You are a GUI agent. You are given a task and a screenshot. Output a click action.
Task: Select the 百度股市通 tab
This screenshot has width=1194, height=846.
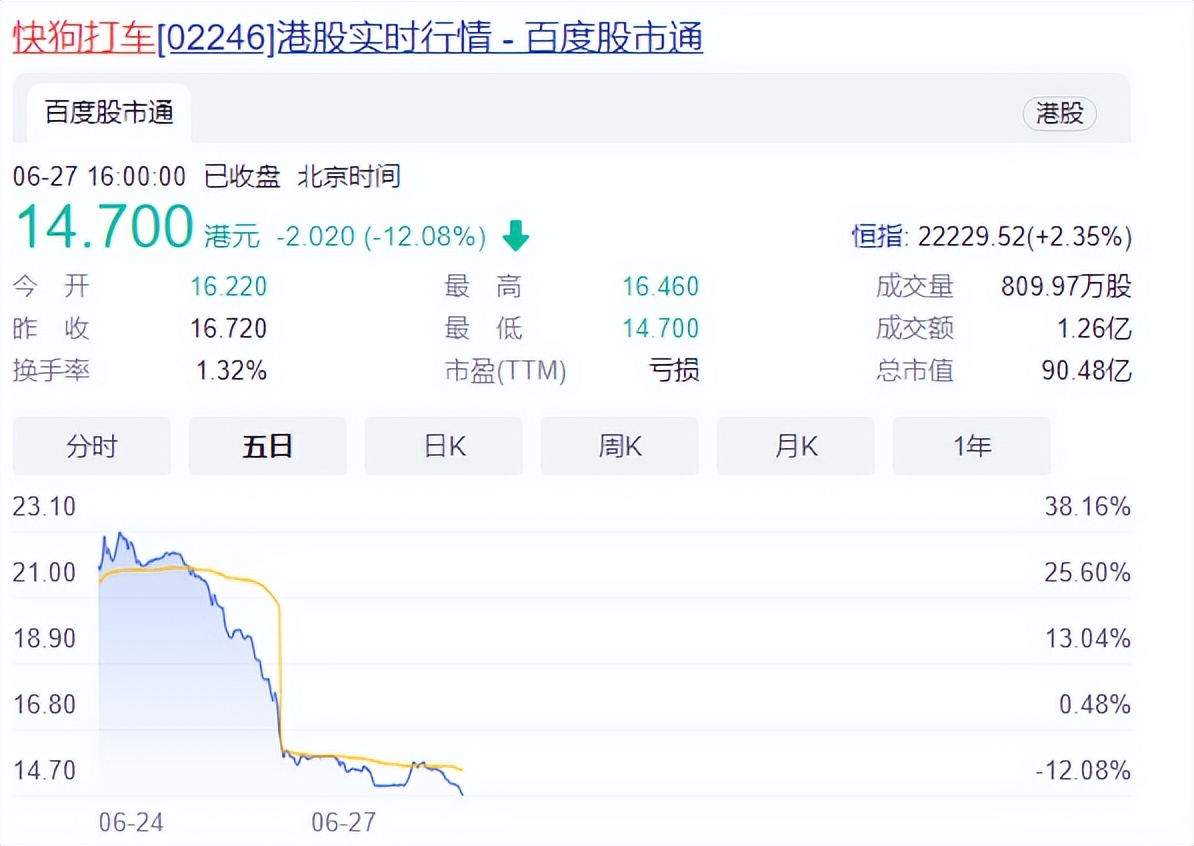click(109, 113)
